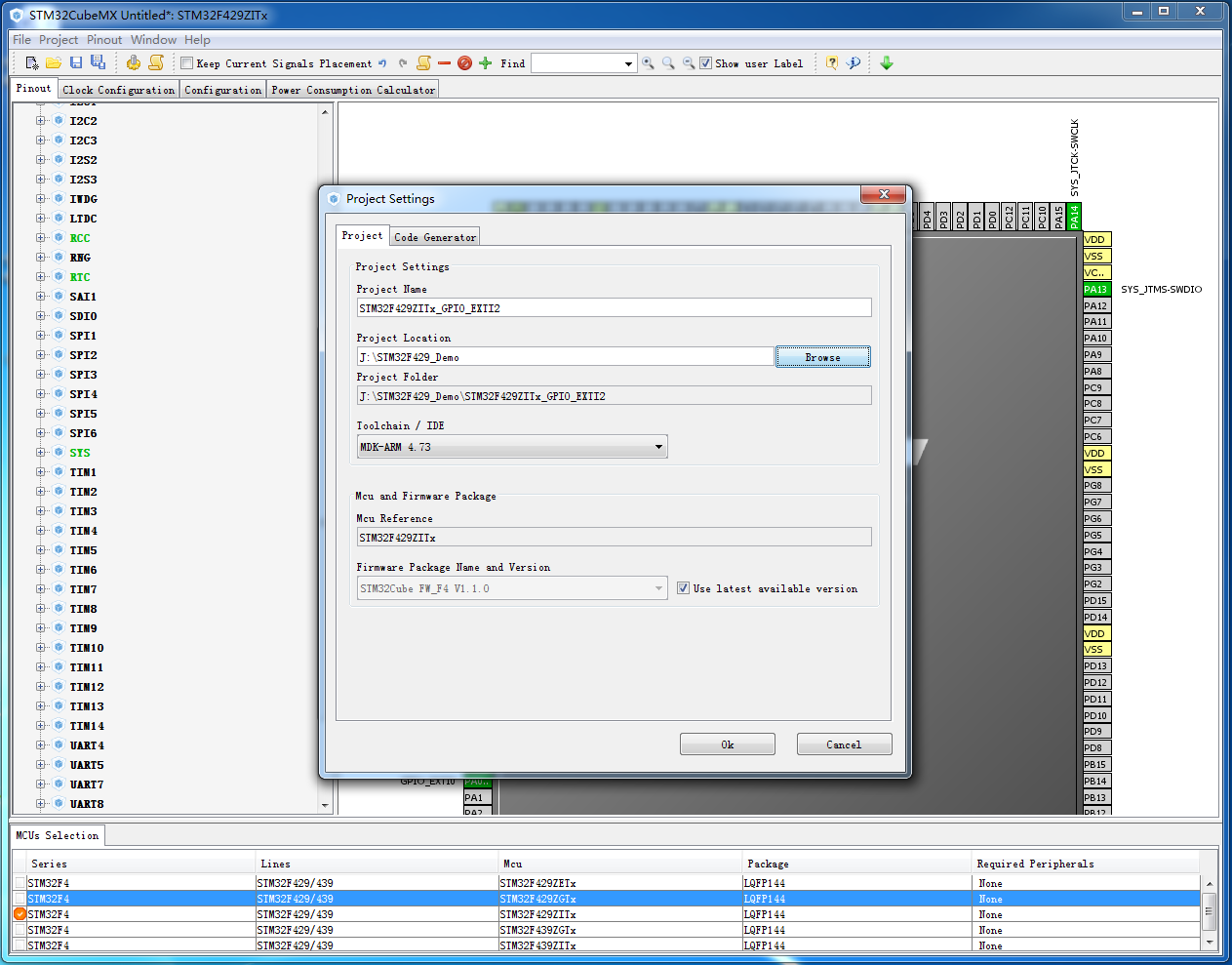Check the box for the STM32F439ZITx row
This screenshot has height=965, width=1232.
pos(20,945)
